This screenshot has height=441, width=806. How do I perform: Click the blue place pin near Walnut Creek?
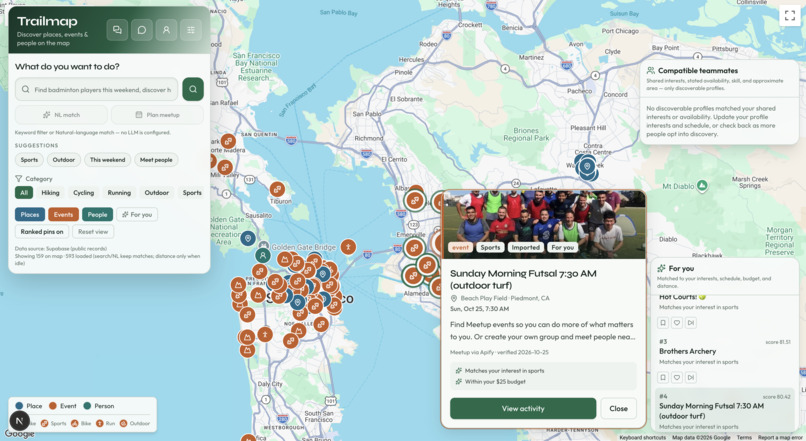click(x=587, y=166)
